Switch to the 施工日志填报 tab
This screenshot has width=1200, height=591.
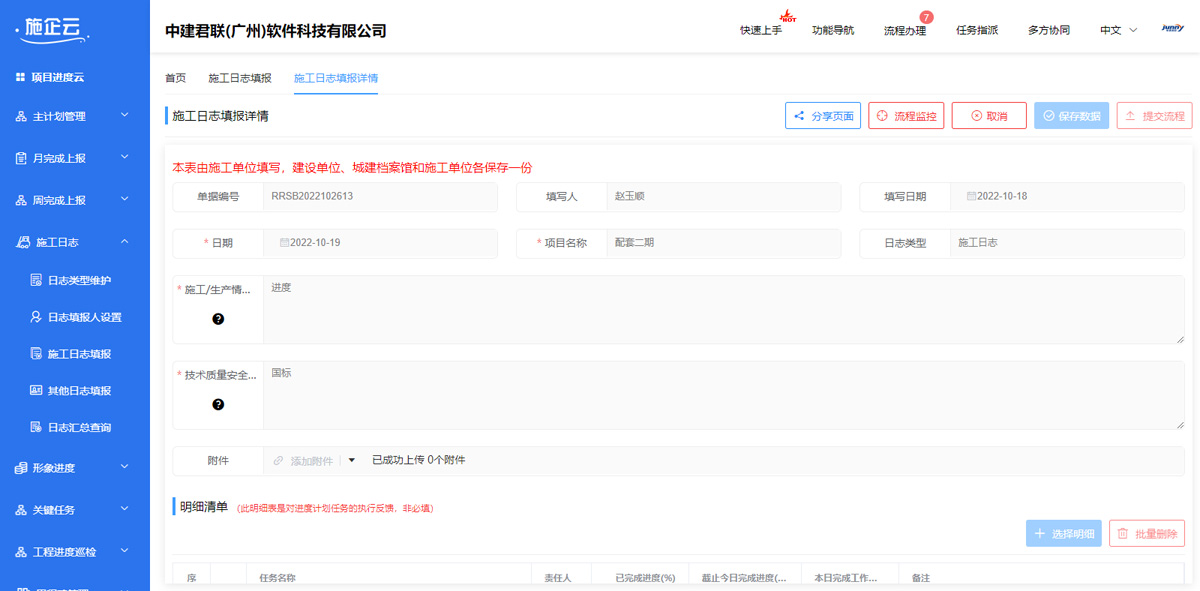240,78
